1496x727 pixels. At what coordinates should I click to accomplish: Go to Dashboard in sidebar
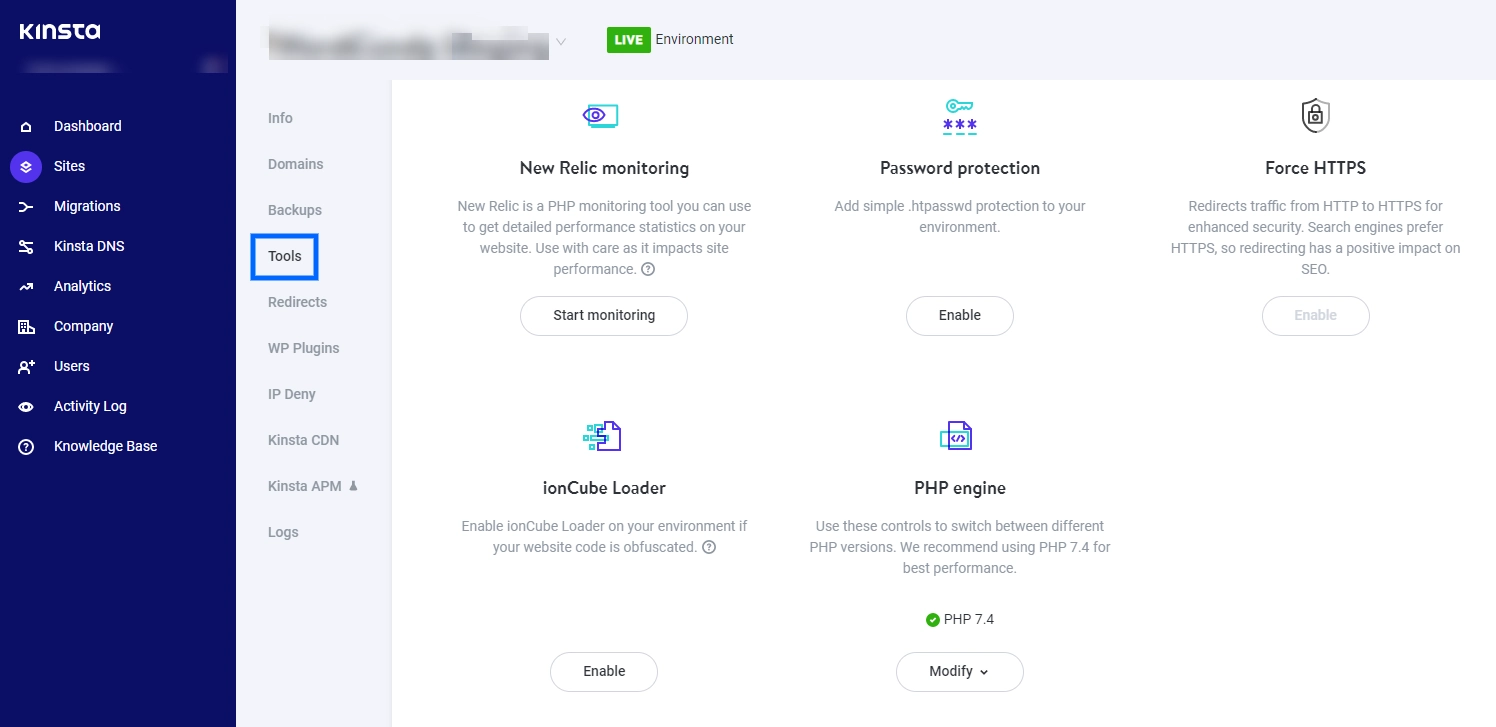tap(88, 126)
